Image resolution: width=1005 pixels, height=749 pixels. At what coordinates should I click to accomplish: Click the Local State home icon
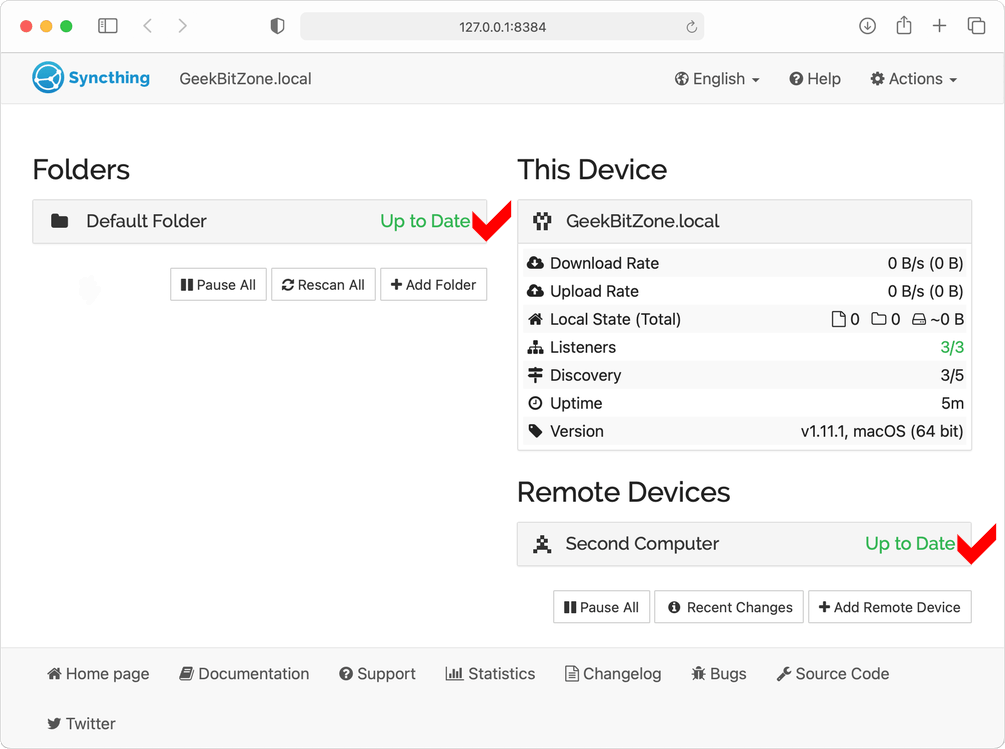tap(535, 319)
